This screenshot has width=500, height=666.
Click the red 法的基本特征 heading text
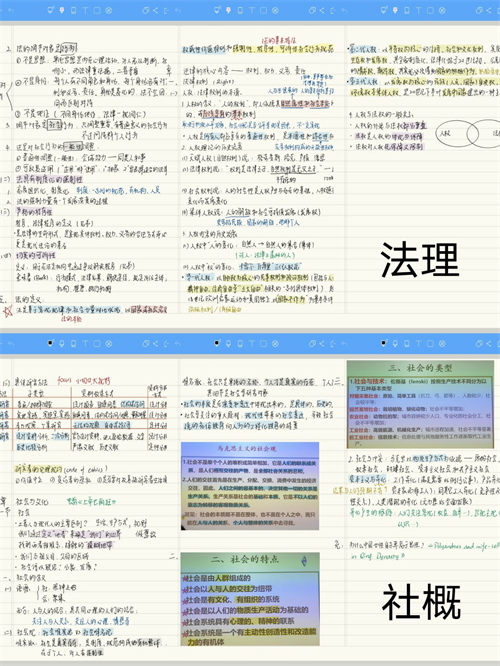click(279, 40)
